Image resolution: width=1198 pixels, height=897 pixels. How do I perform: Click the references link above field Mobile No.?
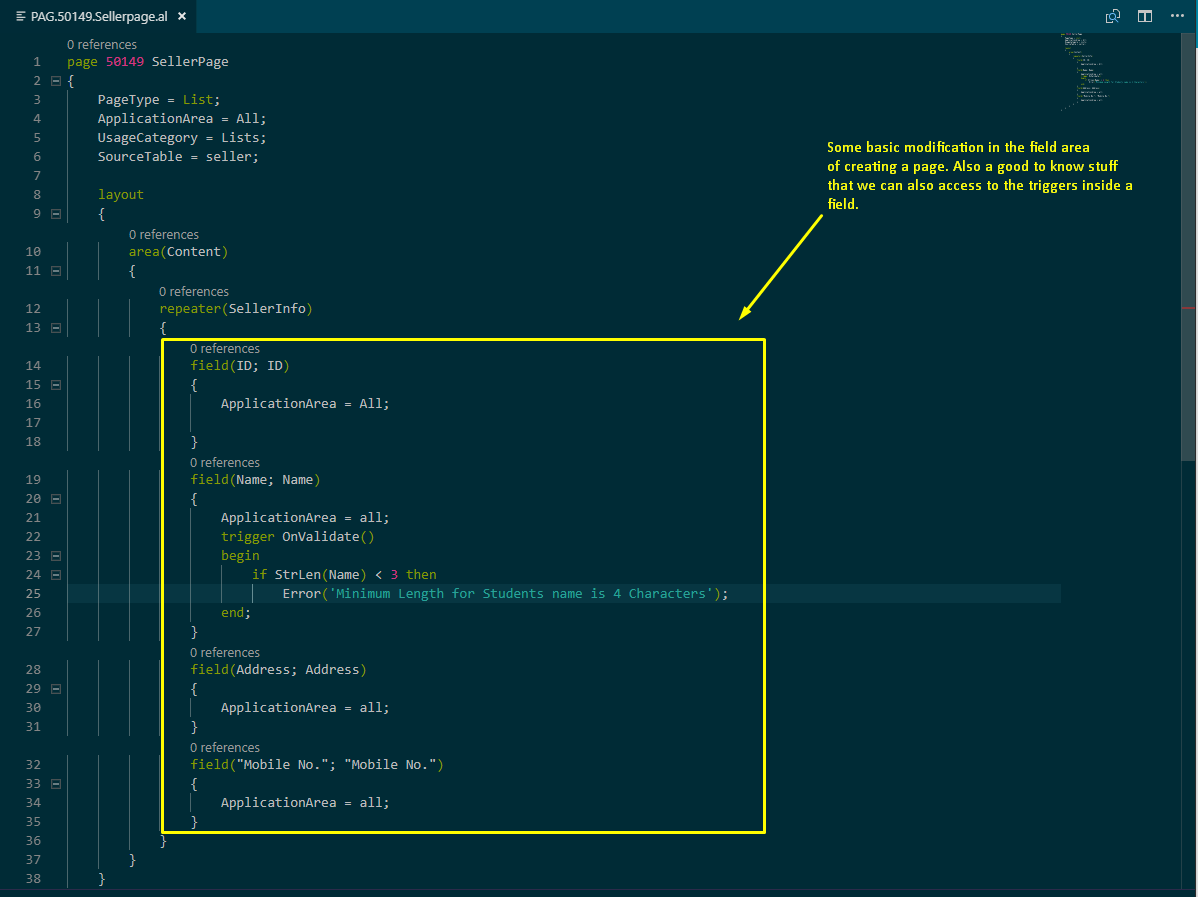point(225,747)
